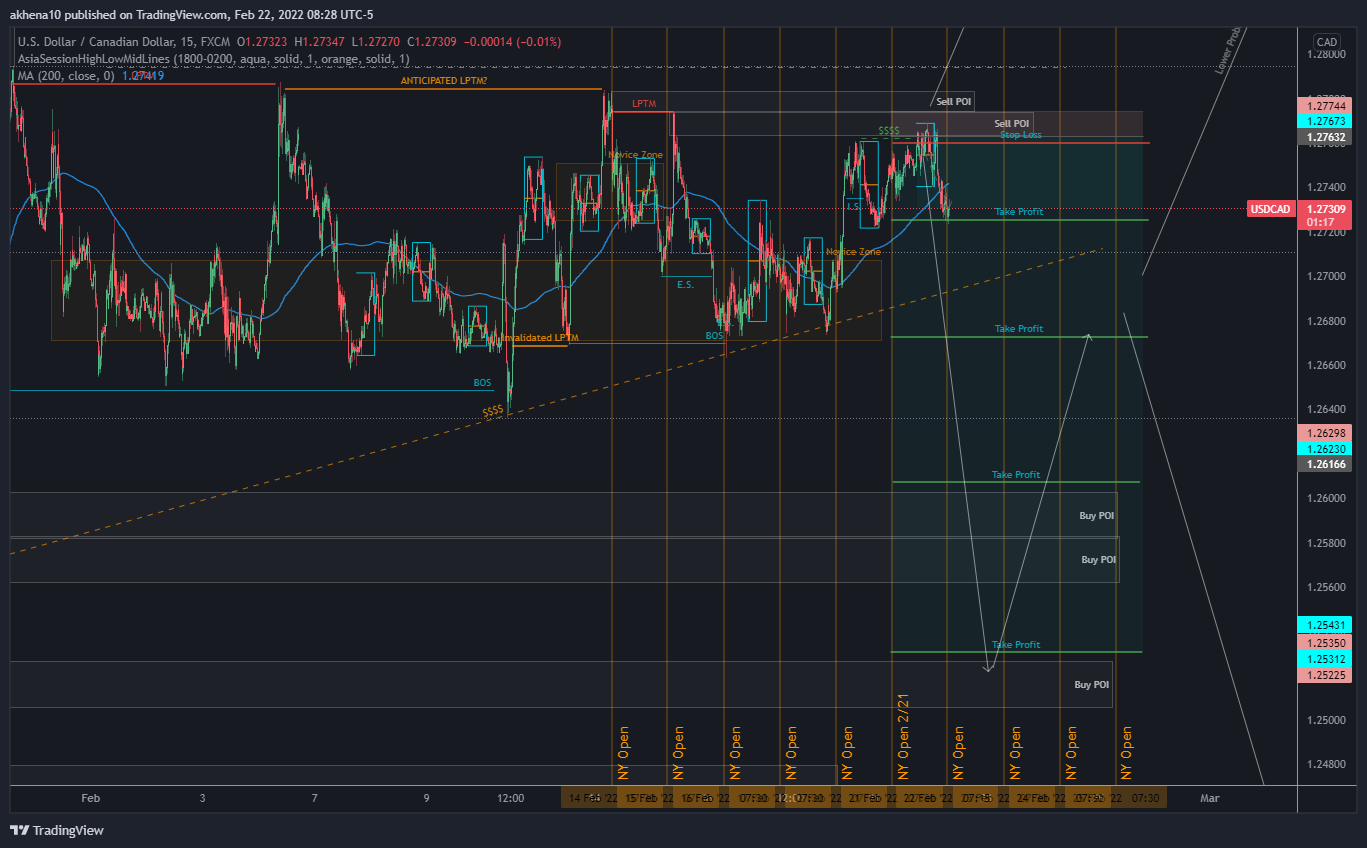Click the BOS label on the long cyan line
The height and width of the screenshot is (848, 1367).
click(x=482, y=383)
